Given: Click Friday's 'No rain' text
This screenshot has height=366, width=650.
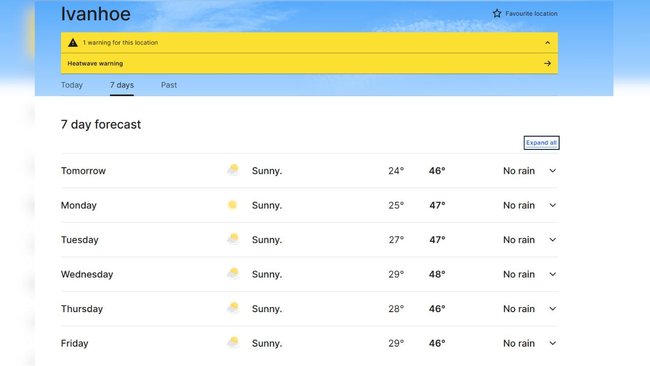Looking at the screenshot, I should tap(519, 343).
